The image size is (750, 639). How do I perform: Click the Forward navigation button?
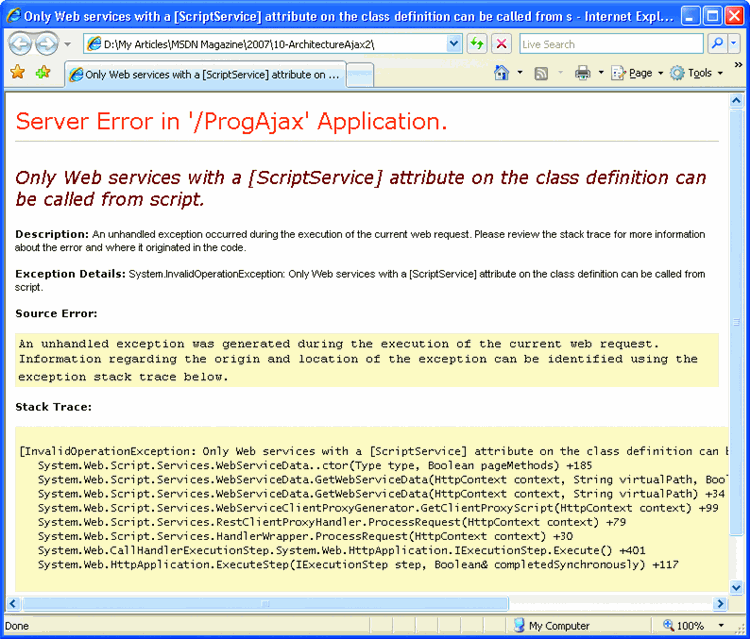click(46, 44)
